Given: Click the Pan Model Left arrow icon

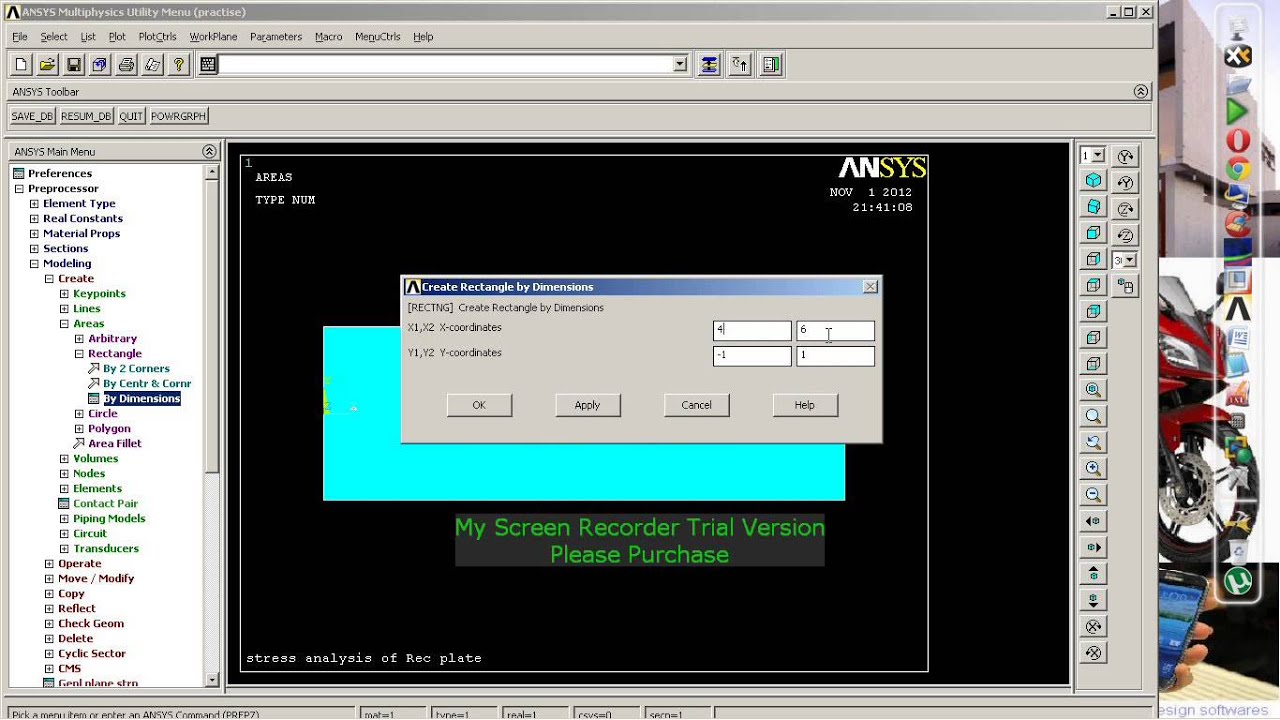Looking at the screenshot, I should click(1093, 521).
